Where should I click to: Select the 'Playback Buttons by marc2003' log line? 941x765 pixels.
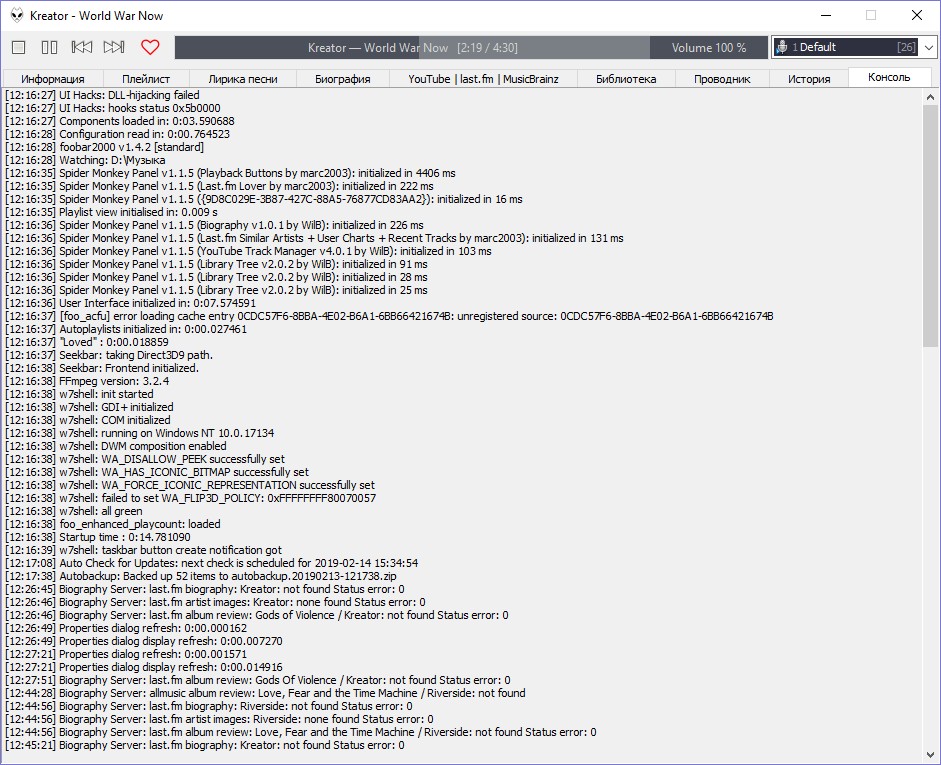pos(230,173)
